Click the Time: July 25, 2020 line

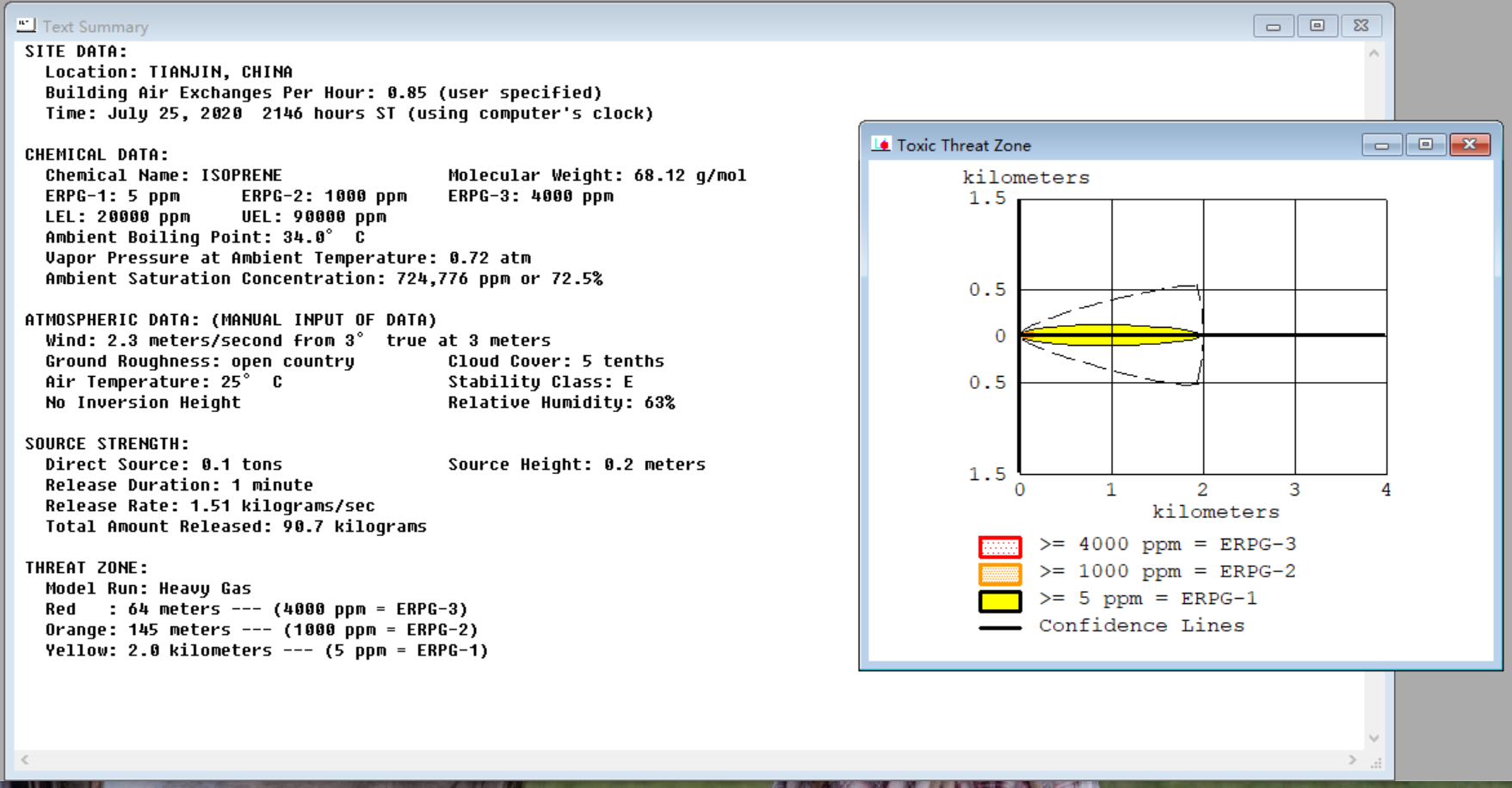click(x=349, y=114)
